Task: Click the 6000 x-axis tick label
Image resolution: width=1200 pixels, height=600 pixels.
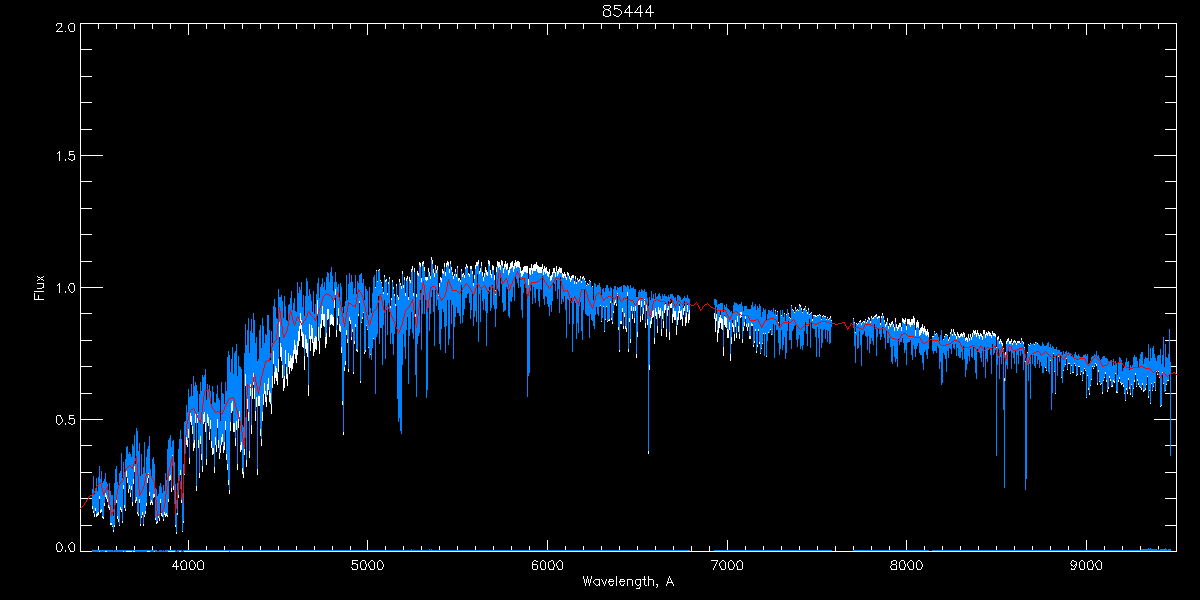Action: [547, 565]
